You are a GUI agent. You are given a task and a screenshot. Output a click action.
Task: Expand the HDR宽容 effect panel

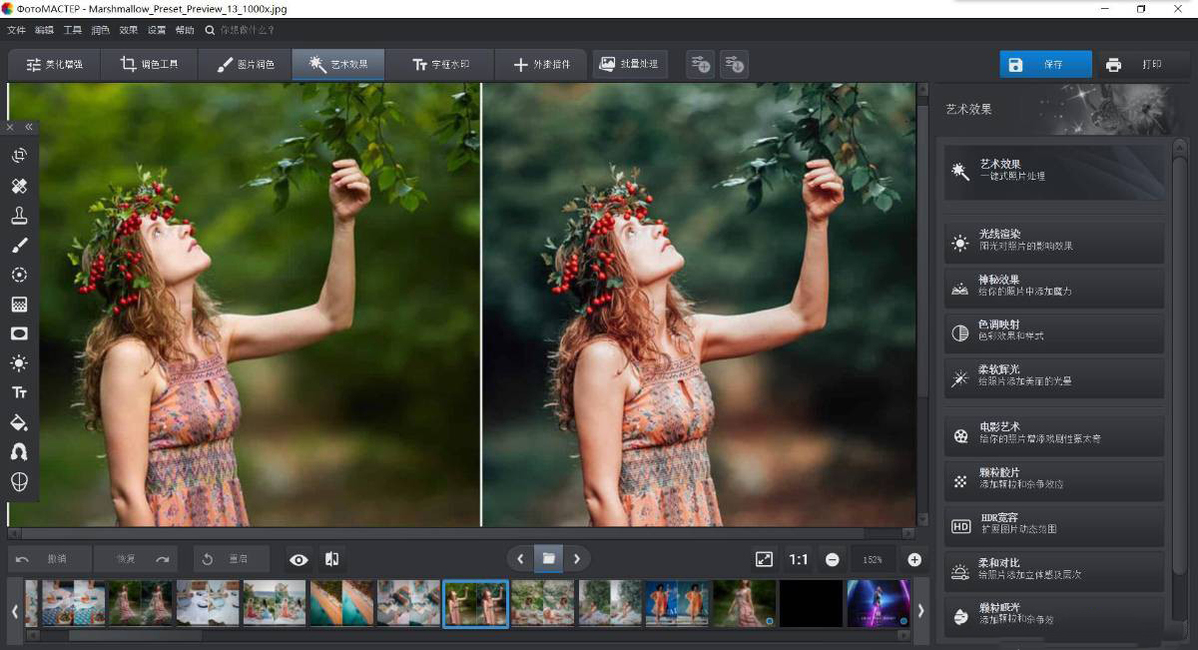1054,523
